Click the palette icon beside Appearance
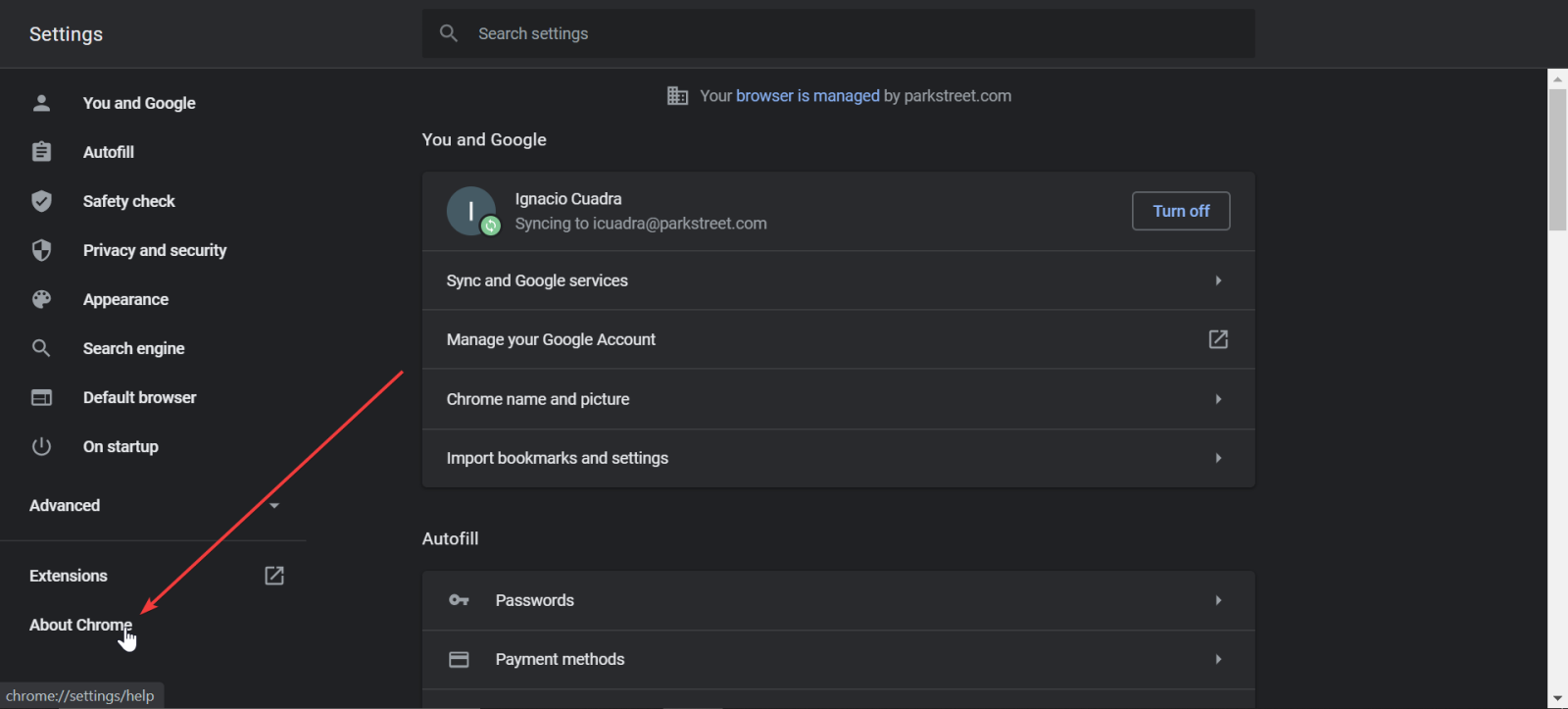The width and height of the screenshot is (1568, 709). [x=41, y=299]
